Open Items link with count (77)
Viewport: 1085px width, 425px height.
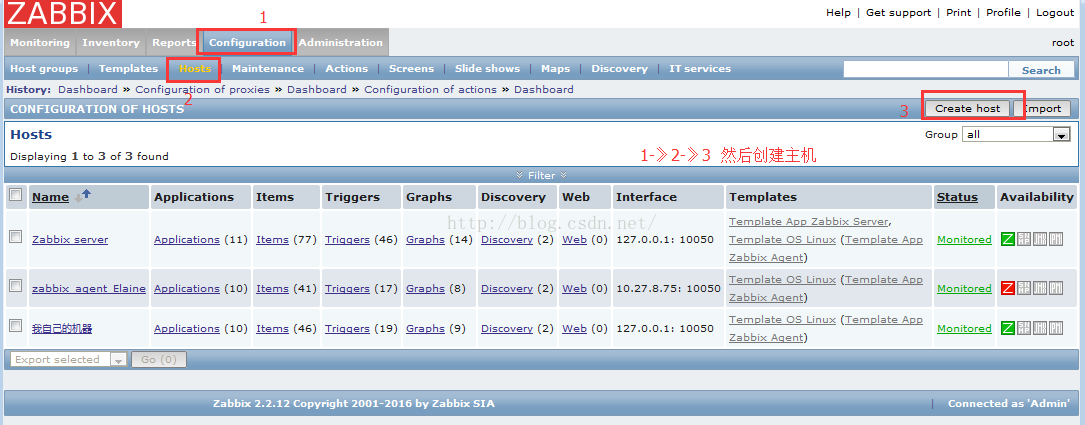272,239
